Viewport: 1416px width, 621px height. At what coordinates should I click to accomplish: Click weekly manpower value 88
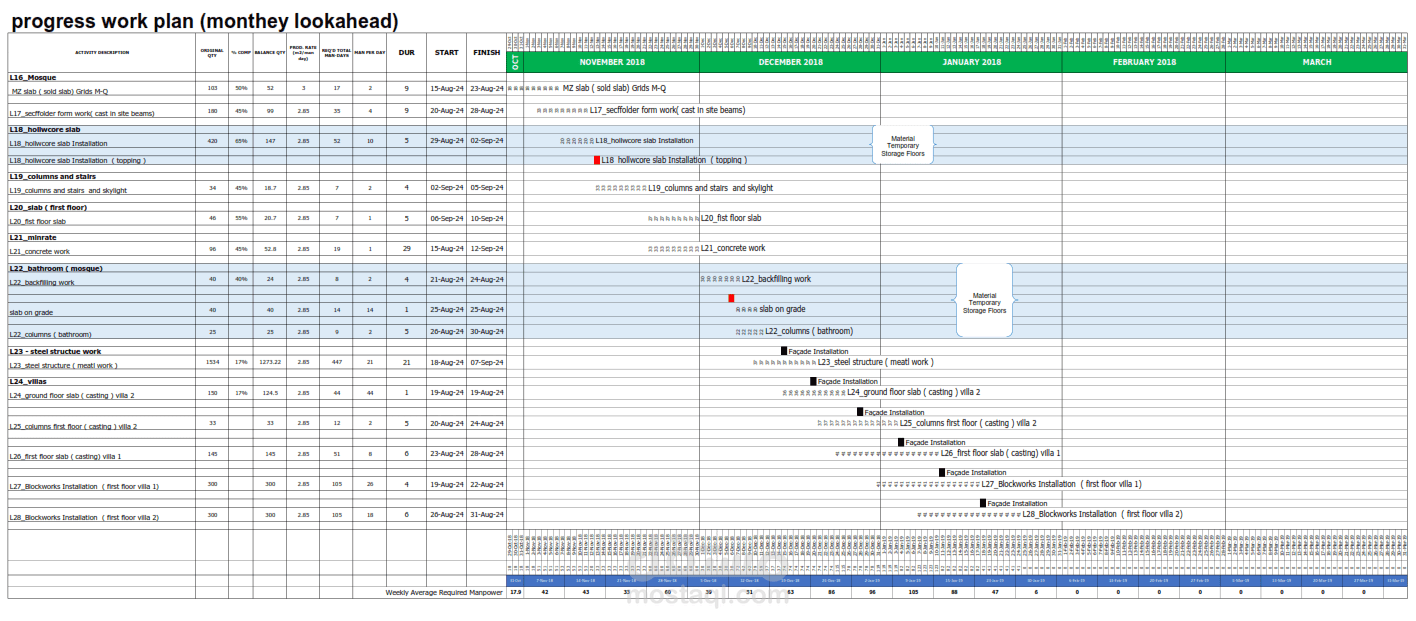click(954, 592)
